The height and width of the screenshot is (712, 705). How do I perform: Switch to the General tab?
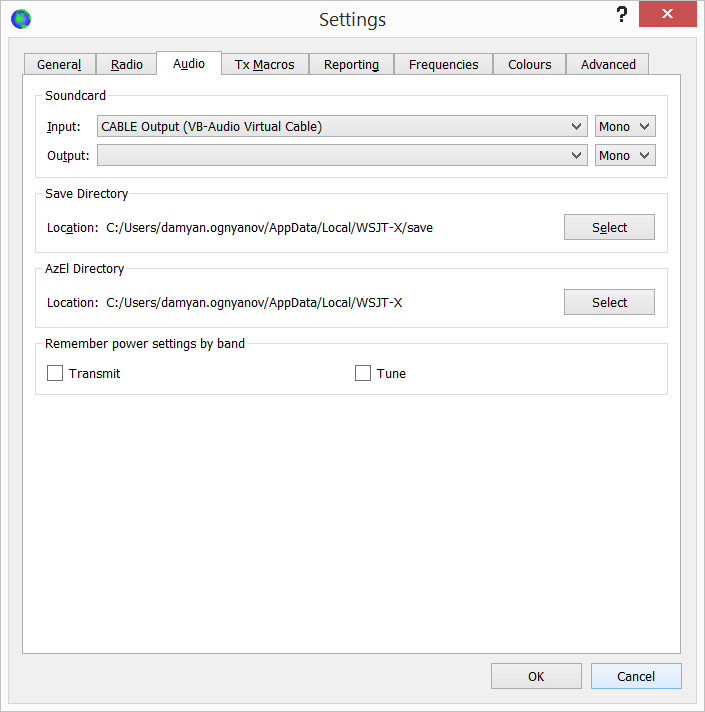(x=59, y=64)
